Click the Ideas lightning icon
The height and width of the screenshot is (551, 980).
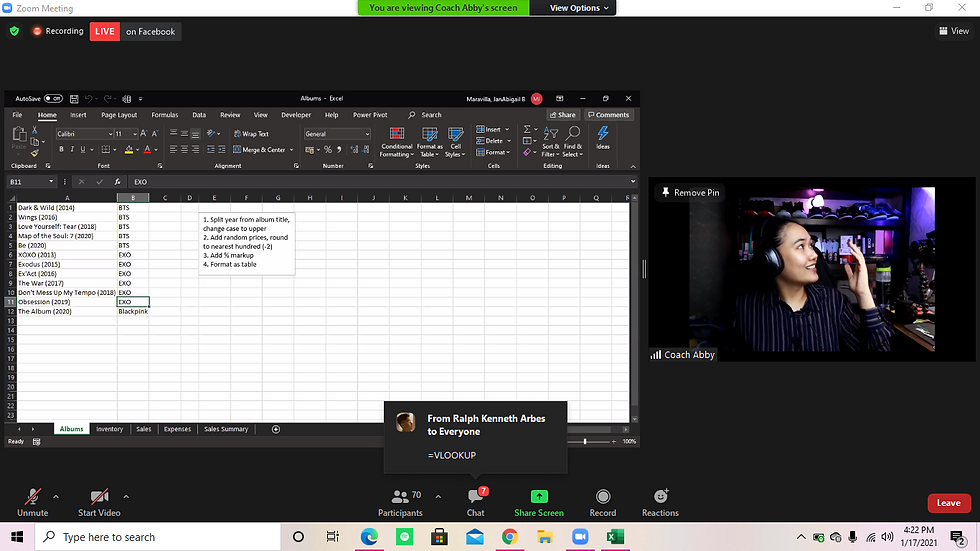coord(602,138)
